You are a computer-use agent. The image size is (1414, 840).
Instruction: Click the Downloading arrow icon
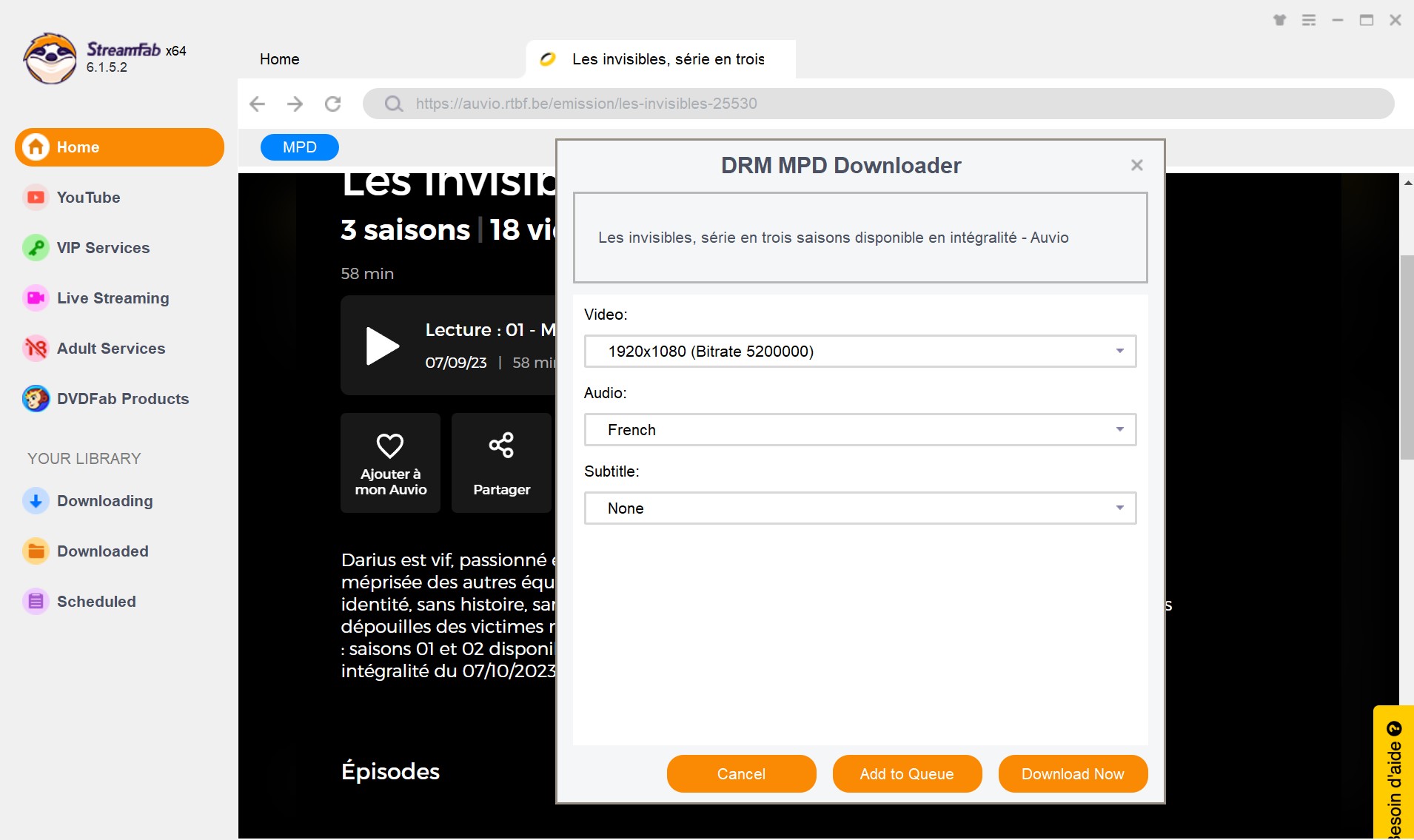[36, 501]
